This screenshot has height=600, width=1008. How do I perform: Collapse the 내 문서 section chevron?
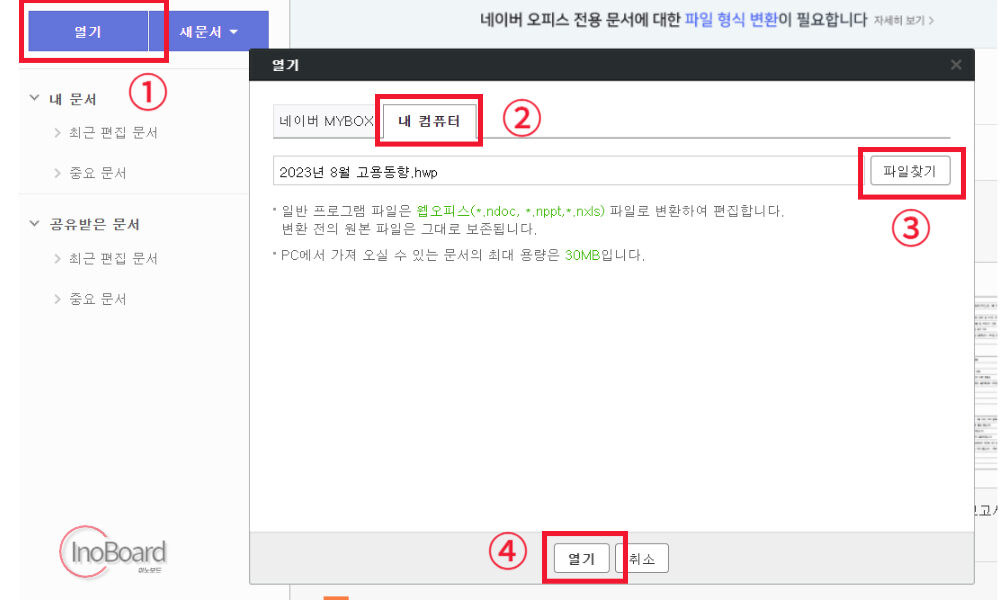34,98
